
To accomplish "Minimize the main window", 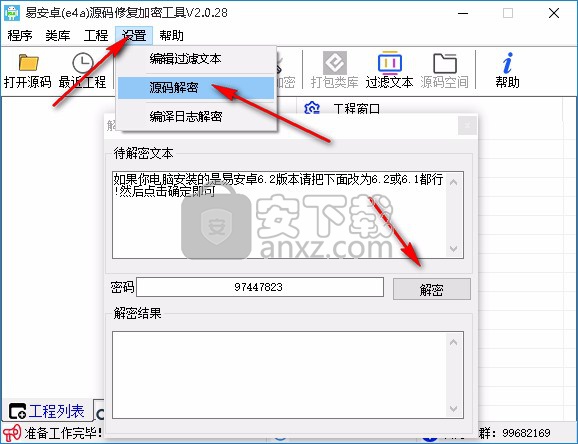I will (463, 13).
